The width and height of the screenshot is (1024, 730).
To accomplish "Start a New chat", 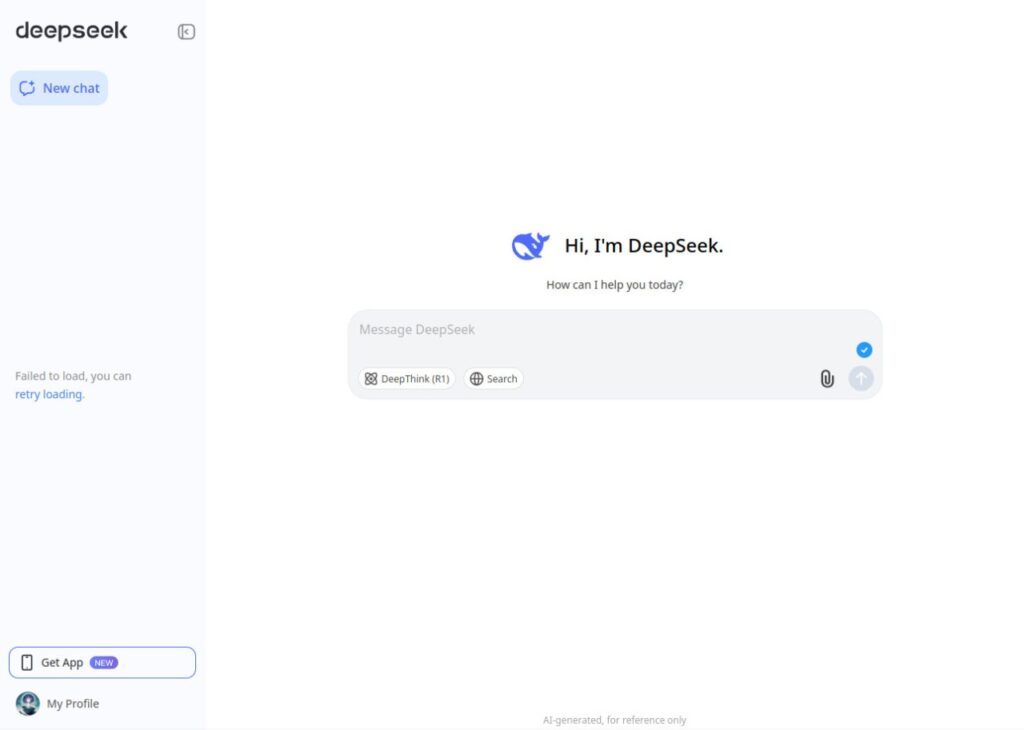I will (59, 88).
